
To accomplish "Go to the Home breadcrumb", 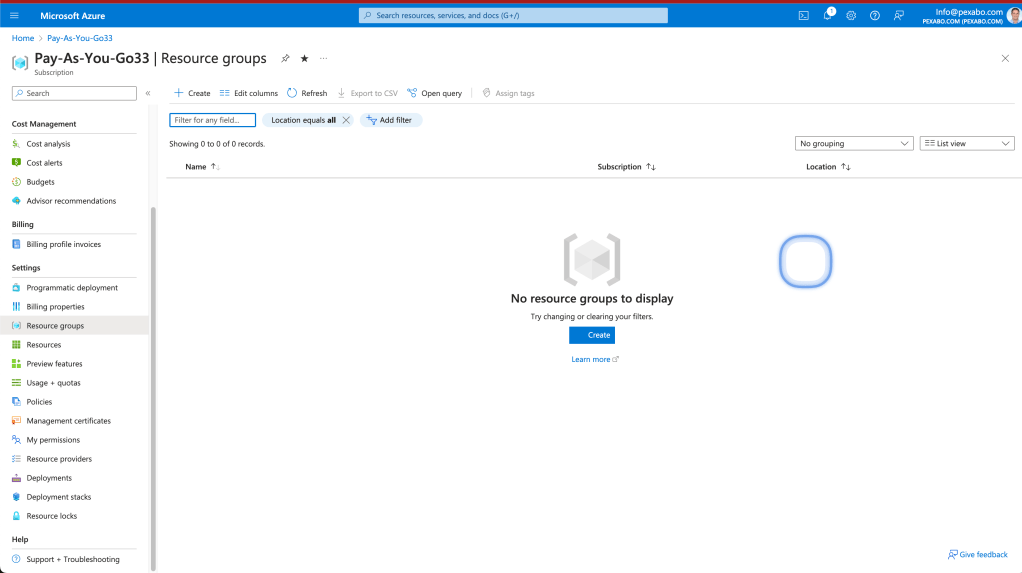I will pyautogui.click(x=23, y=38).
